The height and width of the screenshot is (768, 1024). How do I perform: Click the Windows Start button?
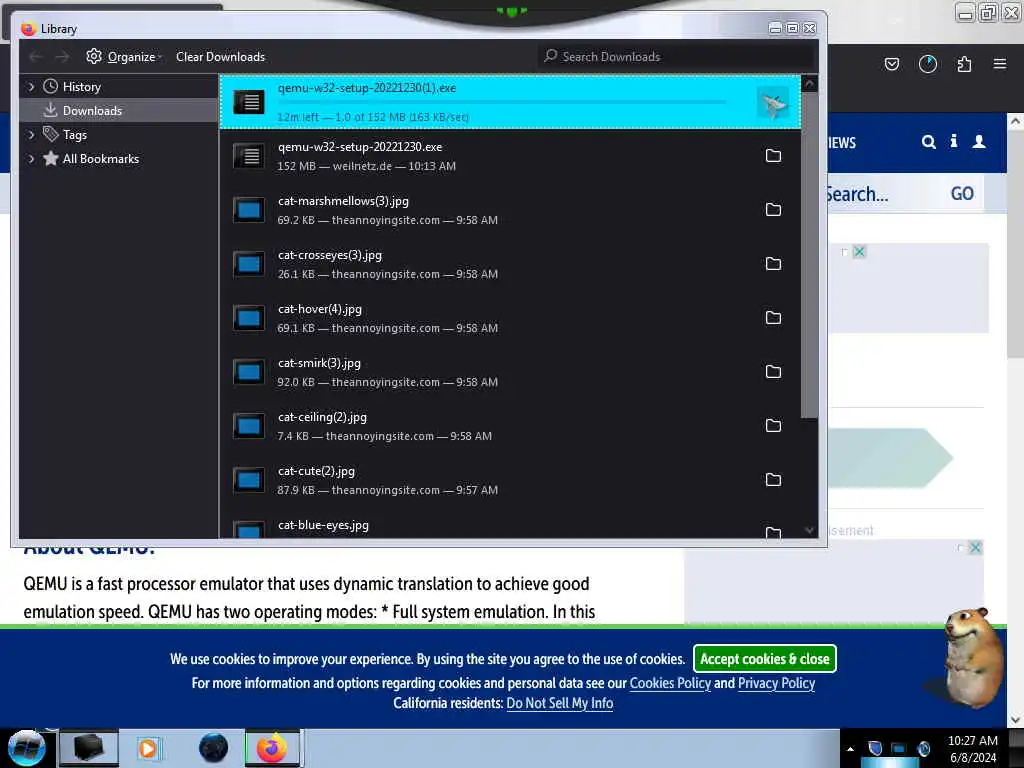coord(26,748)
